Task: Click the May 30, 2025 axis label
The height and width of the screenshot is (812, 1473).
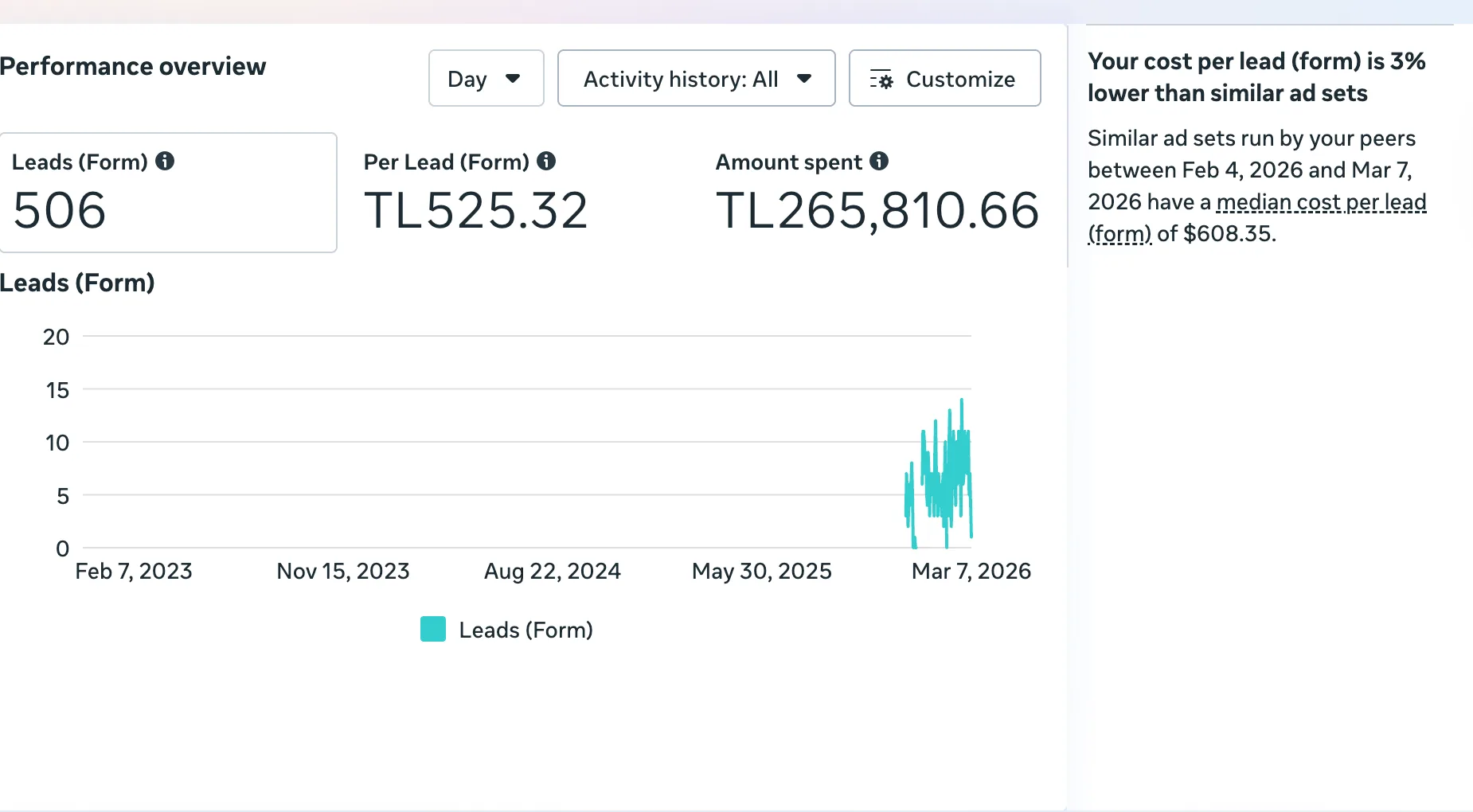Action: (x=762, y=571)
